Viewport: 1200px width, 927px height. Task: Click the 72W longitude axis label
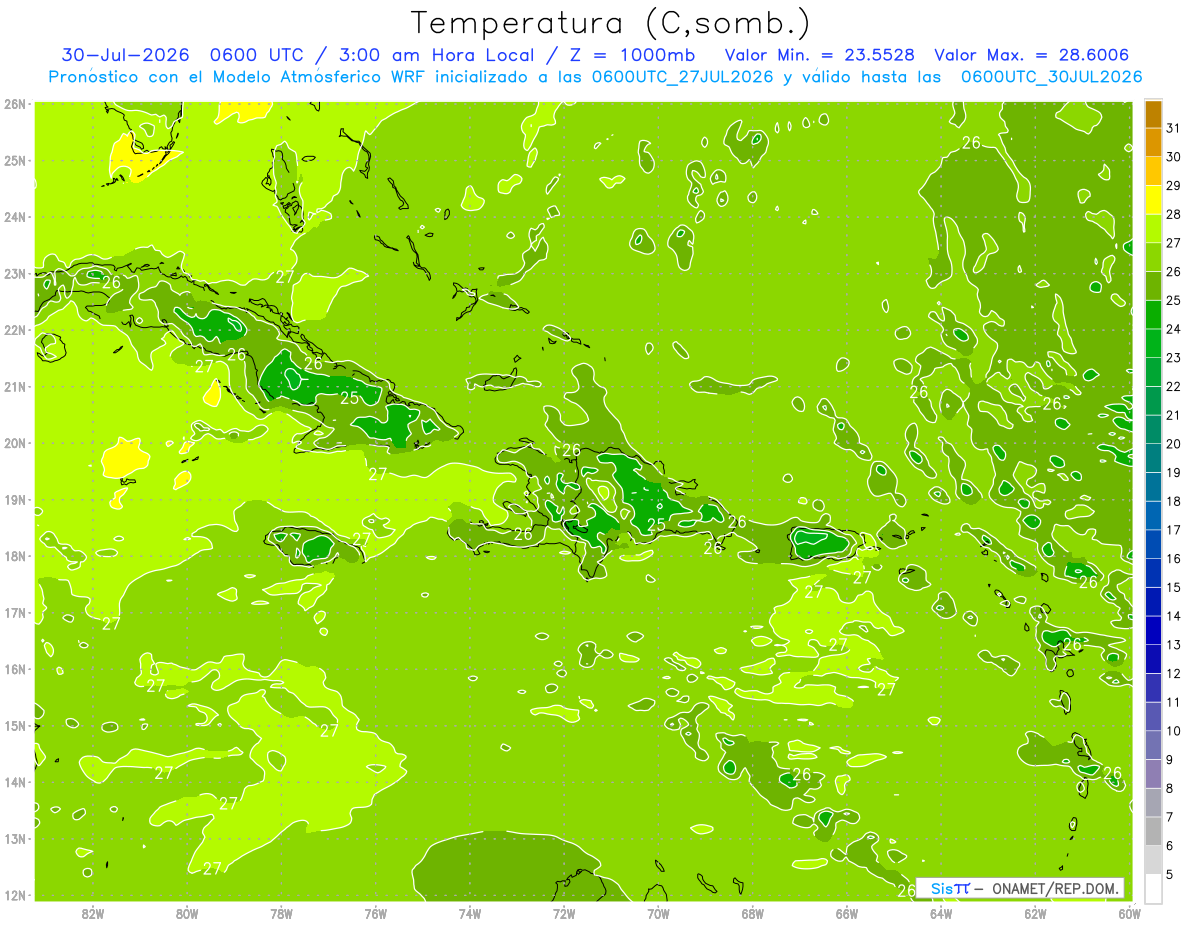pyautogui.click(x=564, y=913)
